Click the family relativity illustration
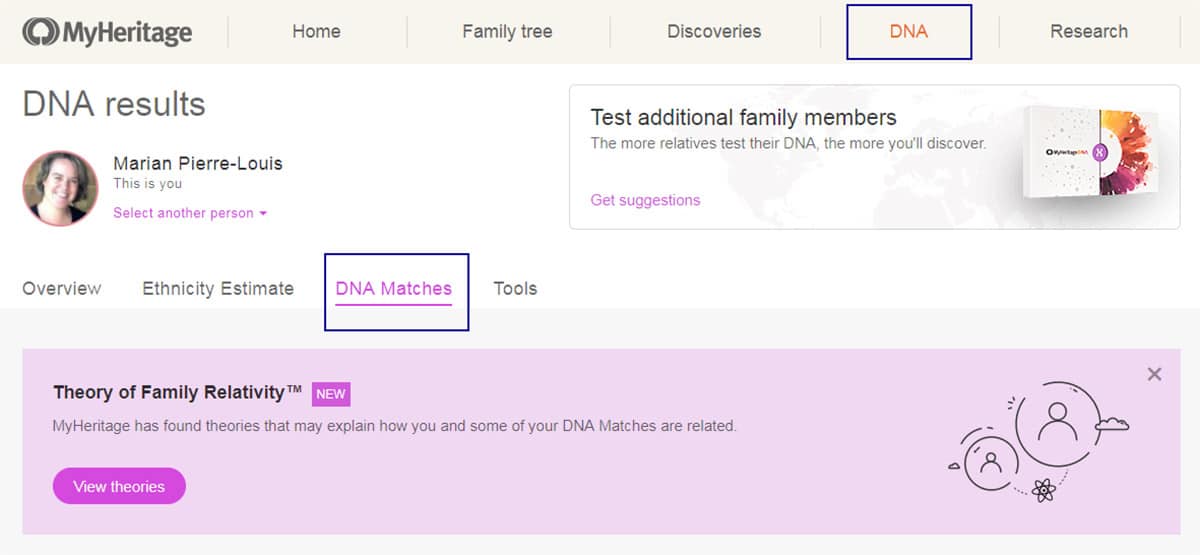 (x=1038, y=440)
